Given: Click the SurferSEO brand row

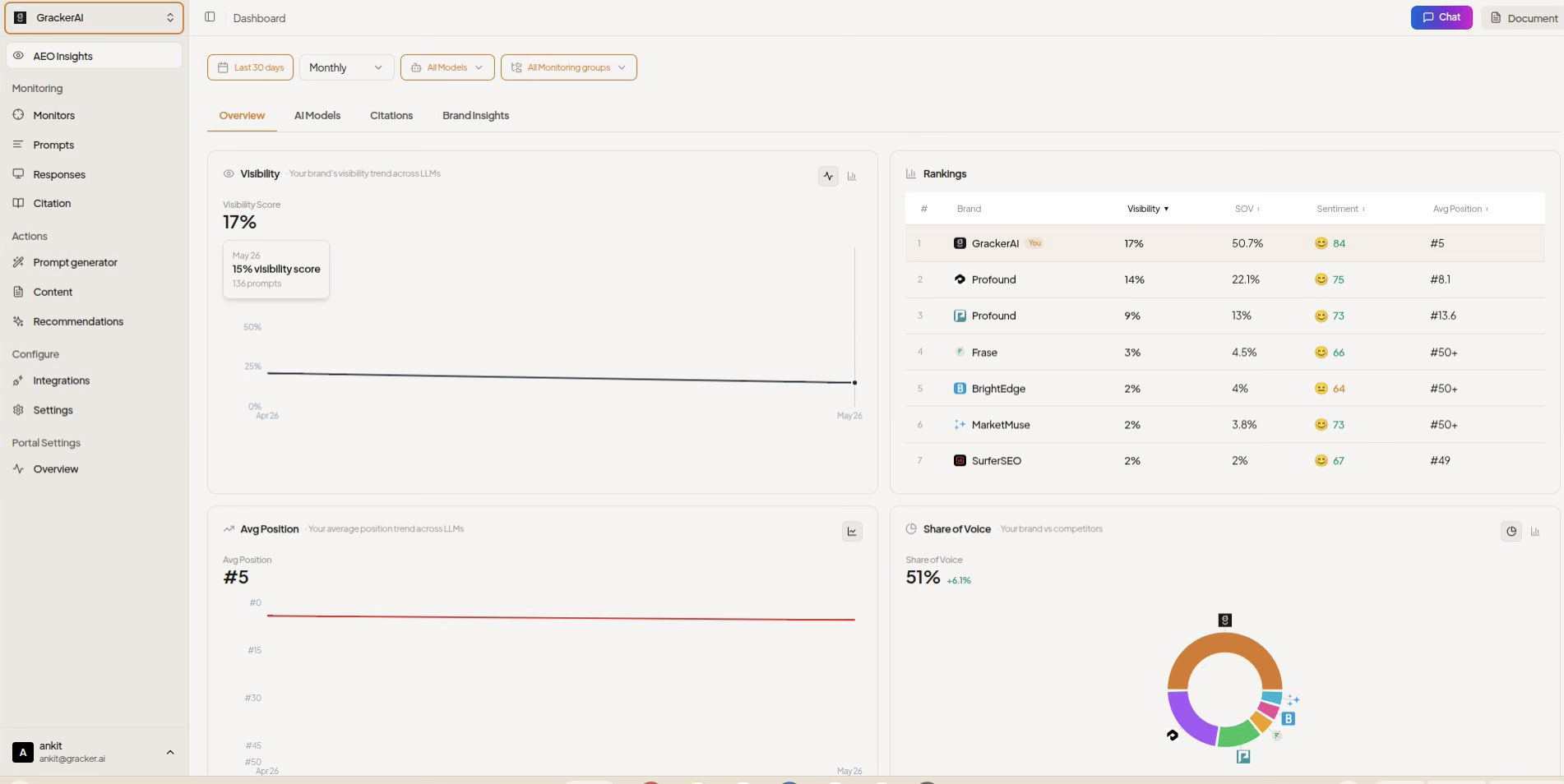Looking at the screenshot, I should 1224,461.
